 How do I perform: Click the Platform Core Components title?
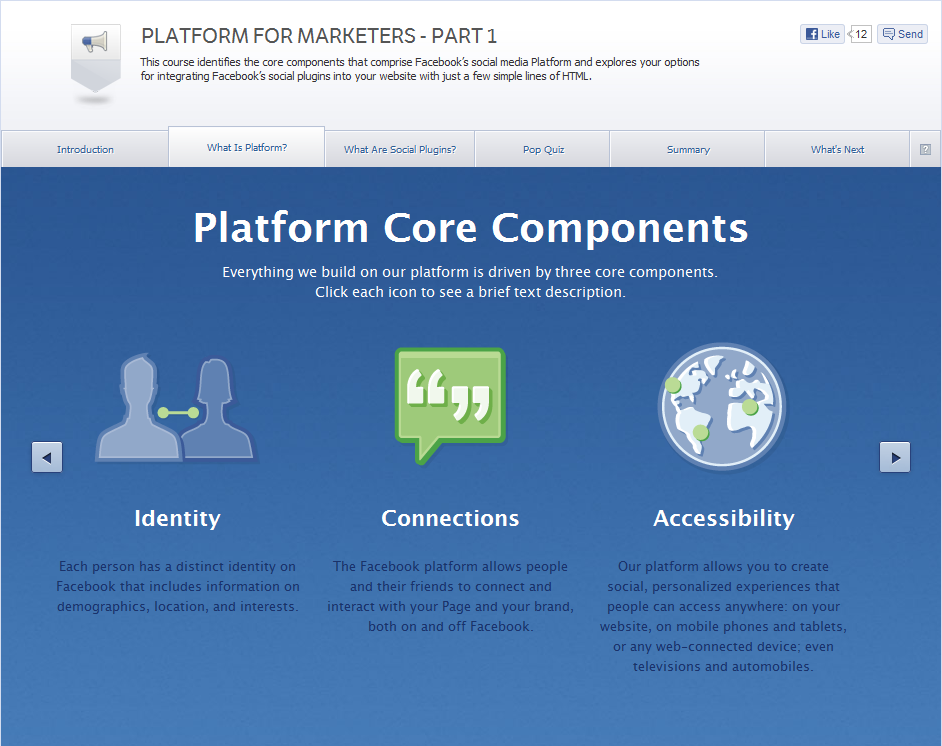pos(470,228)
